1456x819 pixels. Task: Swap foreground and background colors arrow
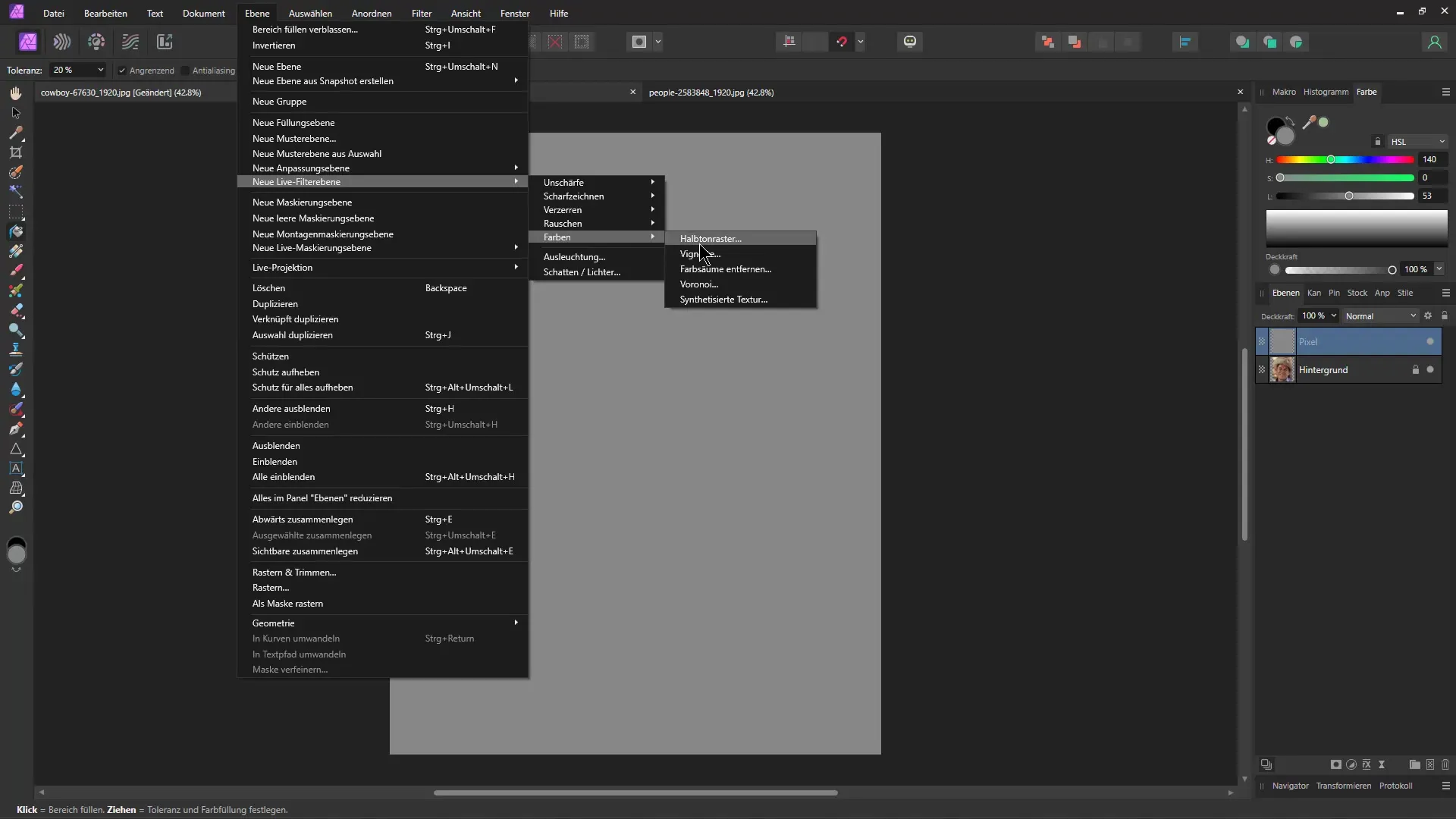pos(1290,122)
